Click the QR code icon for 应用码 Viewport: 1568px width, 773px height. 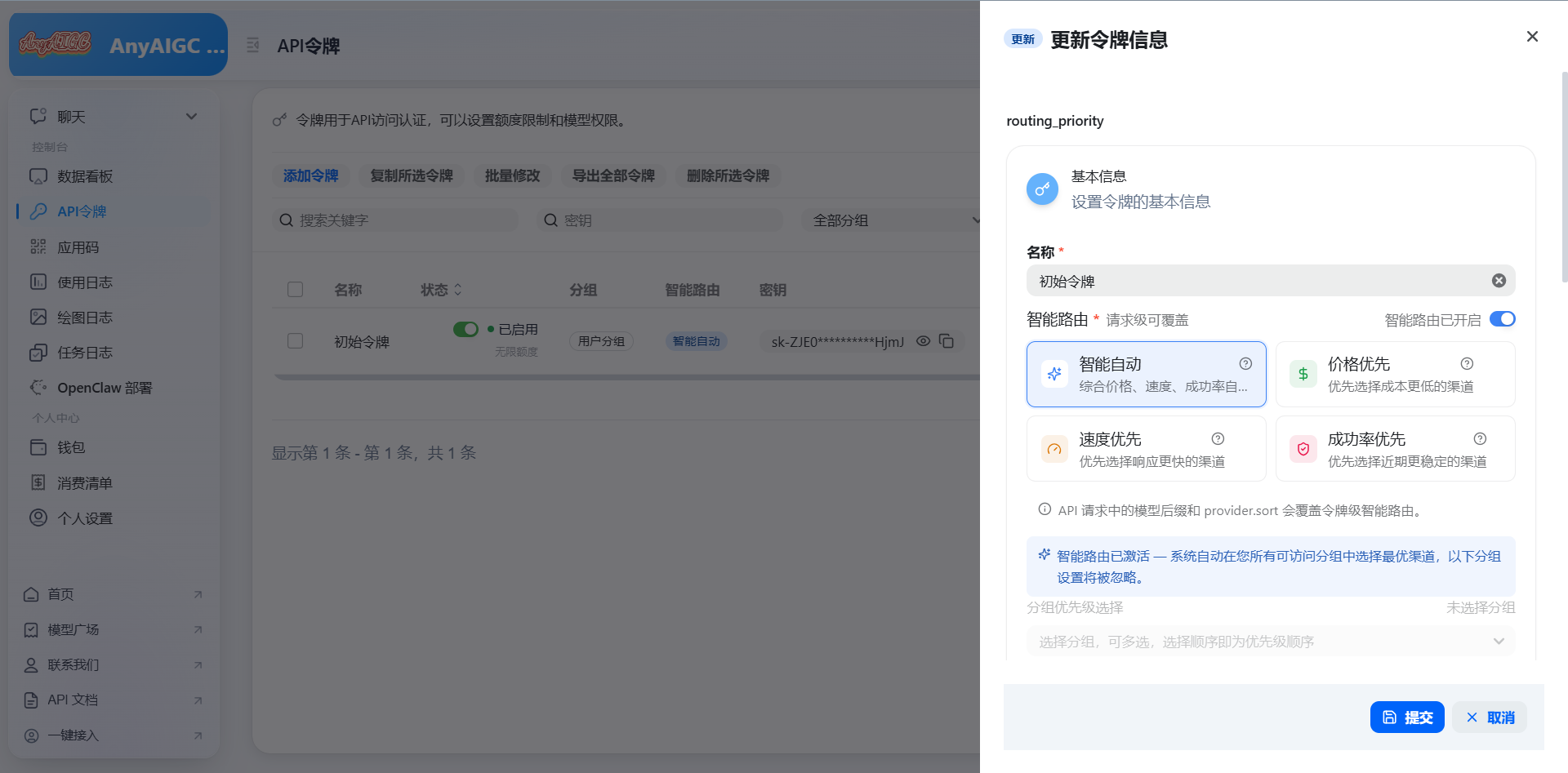coord(38,247)
